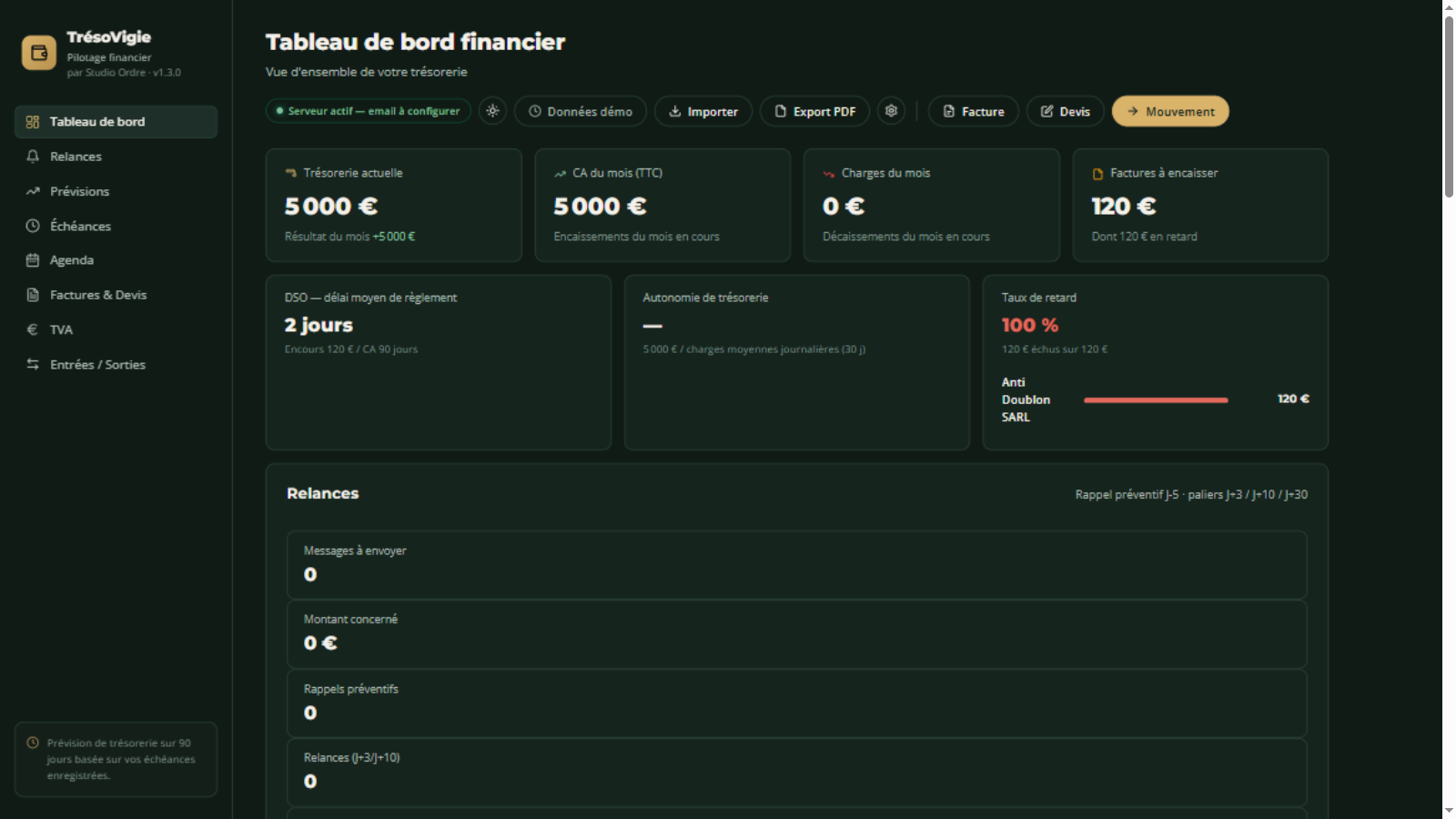Click Anti Doublon SARL red progress bar
1456x819 pixels.
coord(1156,399)
